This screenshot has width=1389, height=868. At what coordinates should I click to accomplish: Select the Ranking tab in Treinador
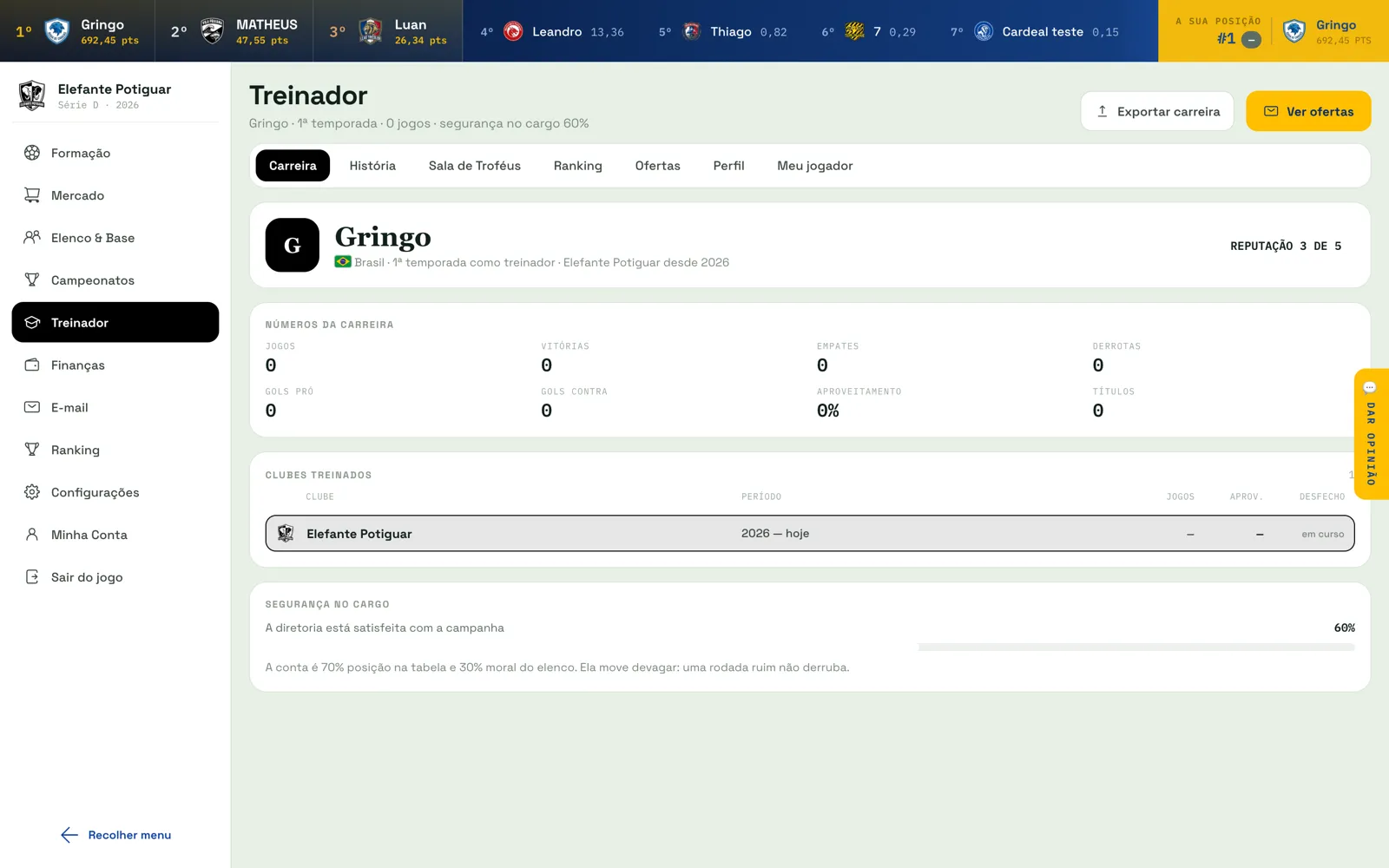[578, 166]
